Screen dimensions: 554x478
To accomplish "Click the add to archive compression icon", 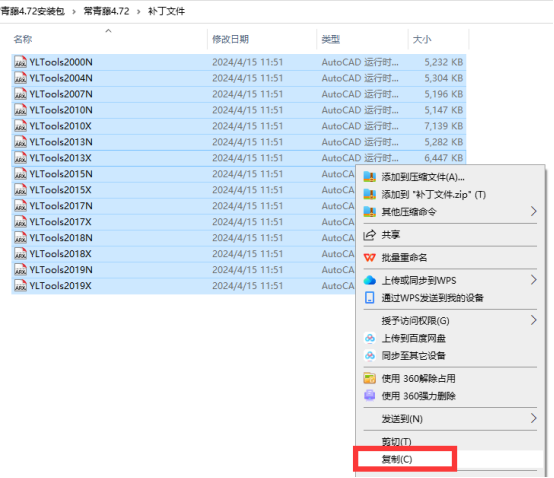I will click(x=370, y=177).
